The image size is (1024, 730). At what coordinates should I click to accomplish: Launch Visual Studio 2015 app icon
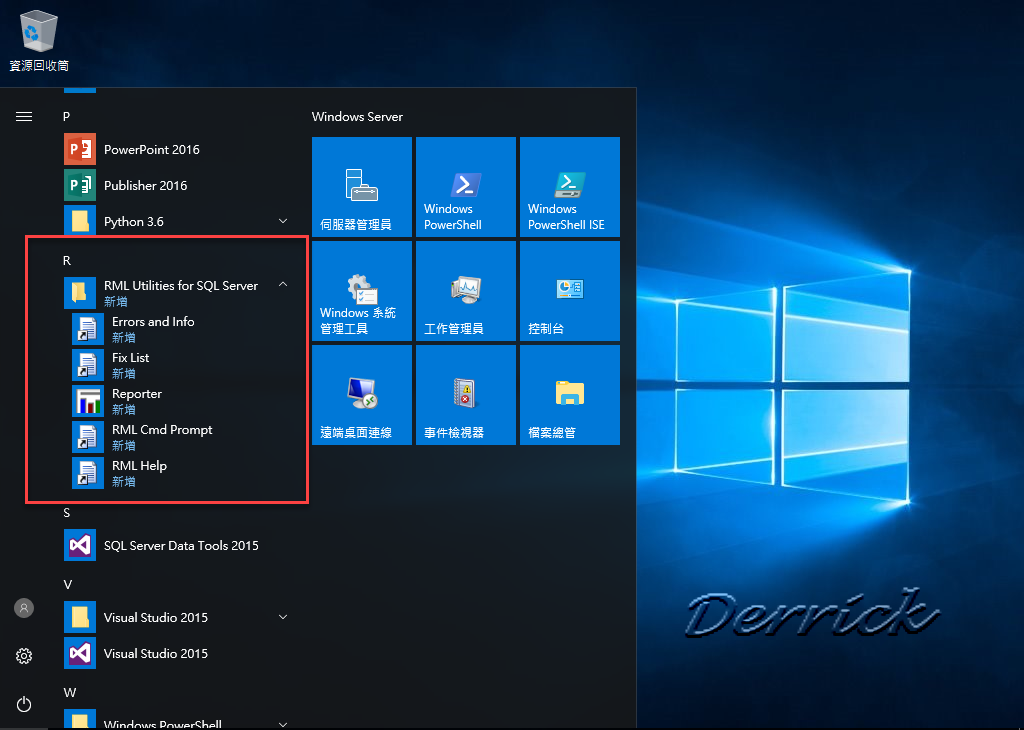(x=80, y=653)
